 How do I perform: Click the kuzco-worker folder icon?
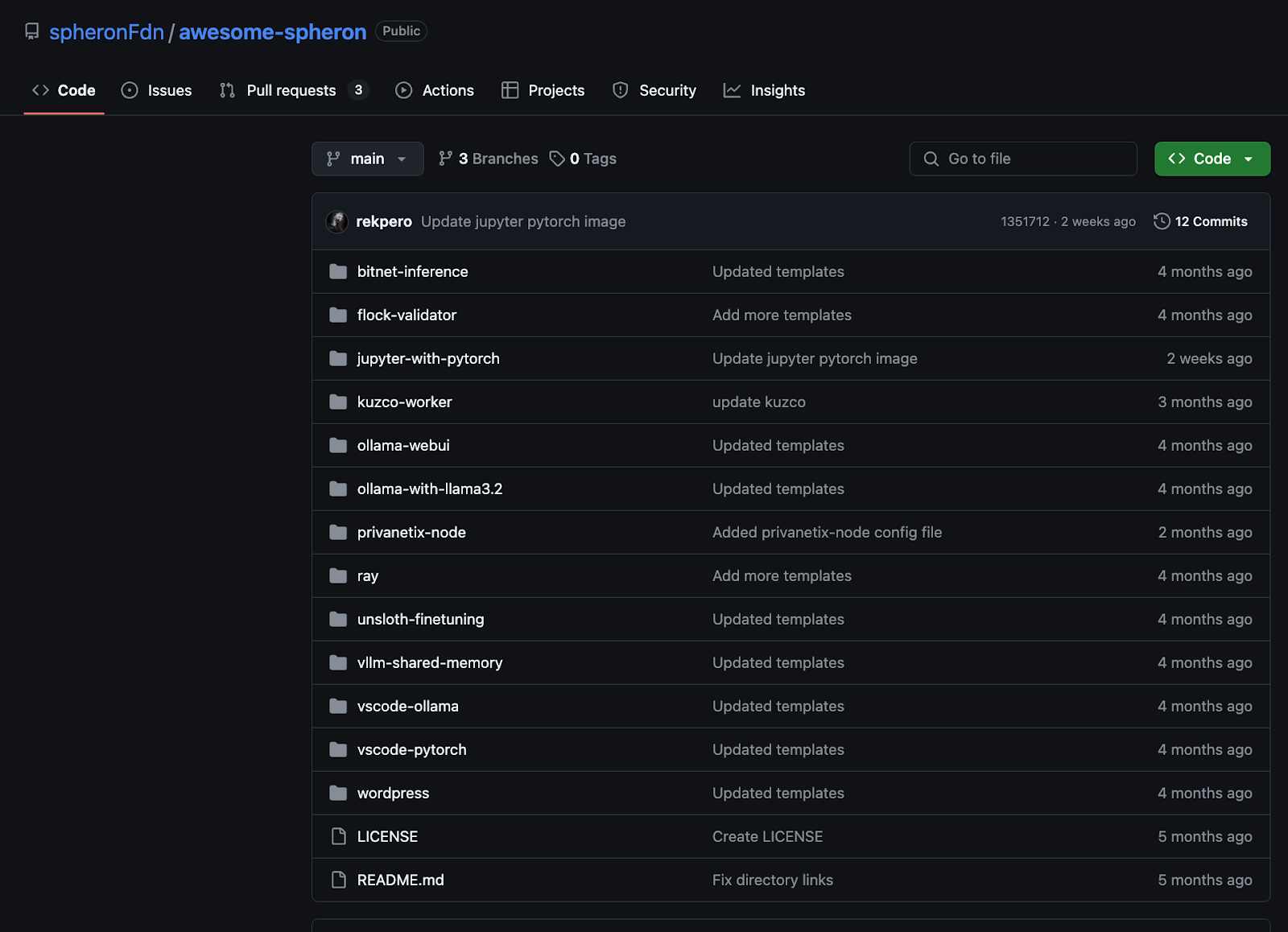(x=338, y=402)
